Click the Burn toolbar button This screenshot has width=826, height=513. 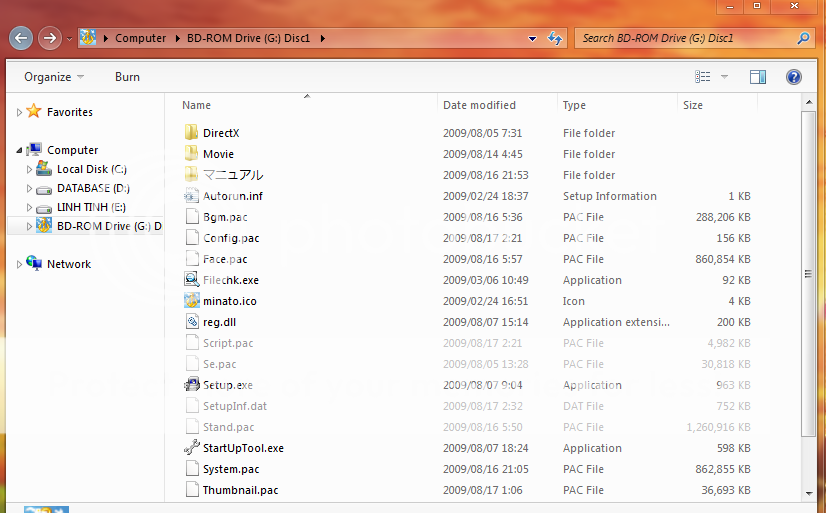(x=127, y=77)
